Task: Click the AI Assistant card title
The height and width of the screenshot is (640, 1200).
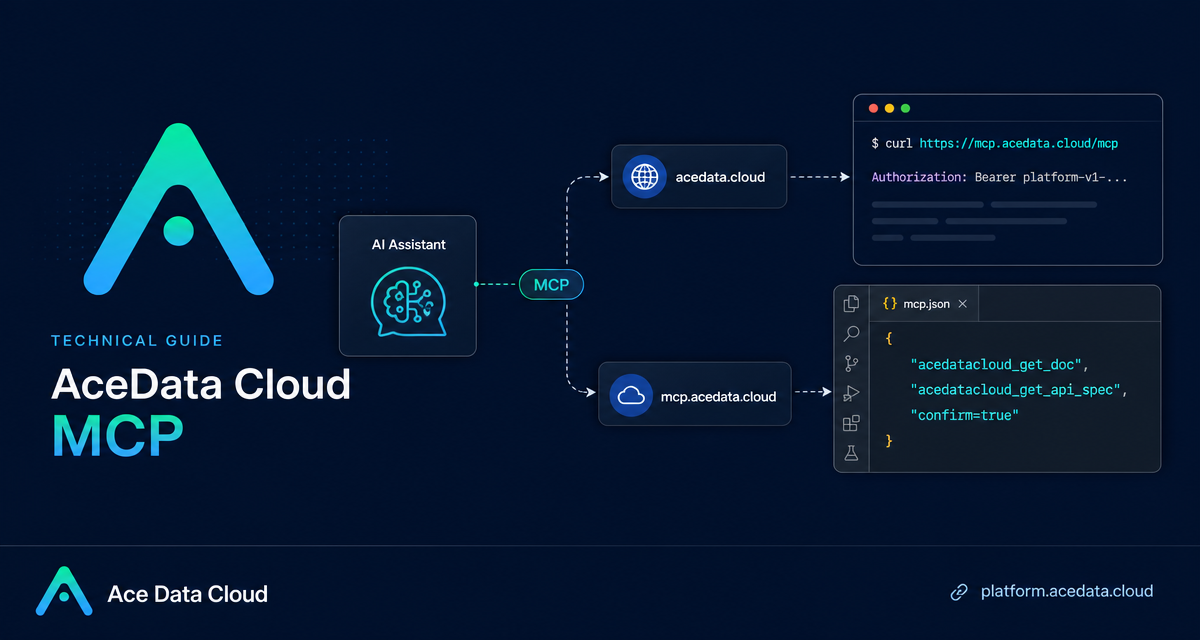Action: click(x=407, y=244)
